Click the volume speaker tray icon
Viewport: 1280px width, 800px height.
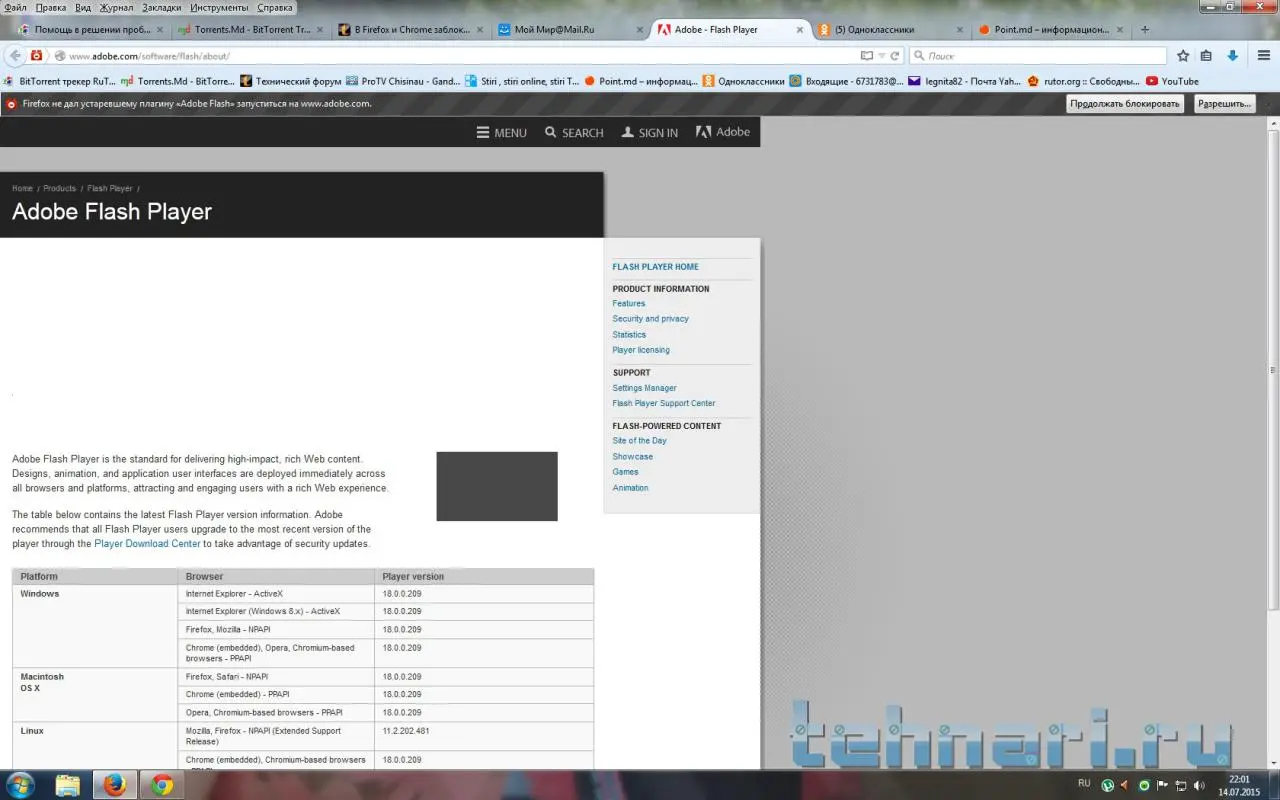(x=1199, y=785)
